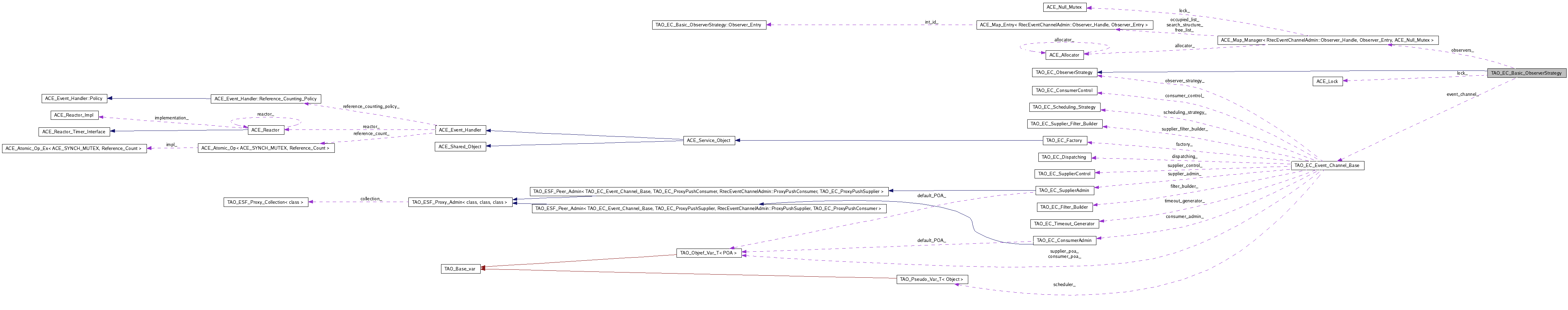Select the TAO_ESF_Proxy_Collection< class > node
Screen dimensions: 1568x310
tap(265, 202)
